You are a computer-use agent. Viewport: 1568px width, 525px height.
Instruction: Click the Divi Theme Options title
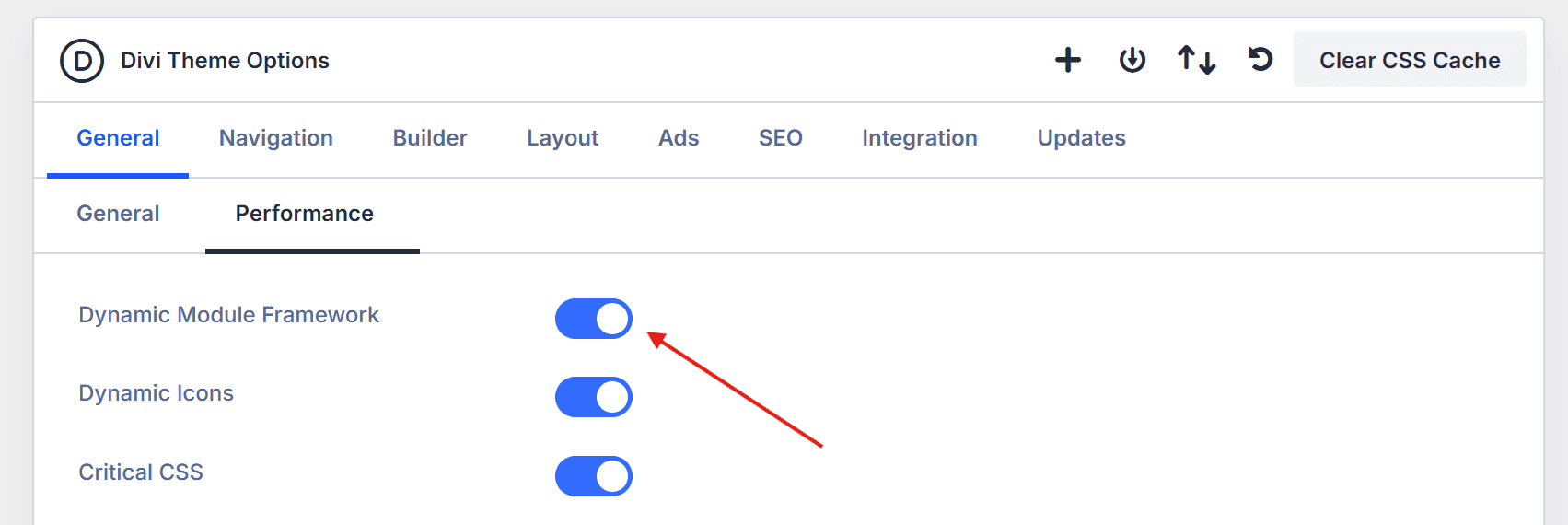pyautogui.click(x=225, y=61)
